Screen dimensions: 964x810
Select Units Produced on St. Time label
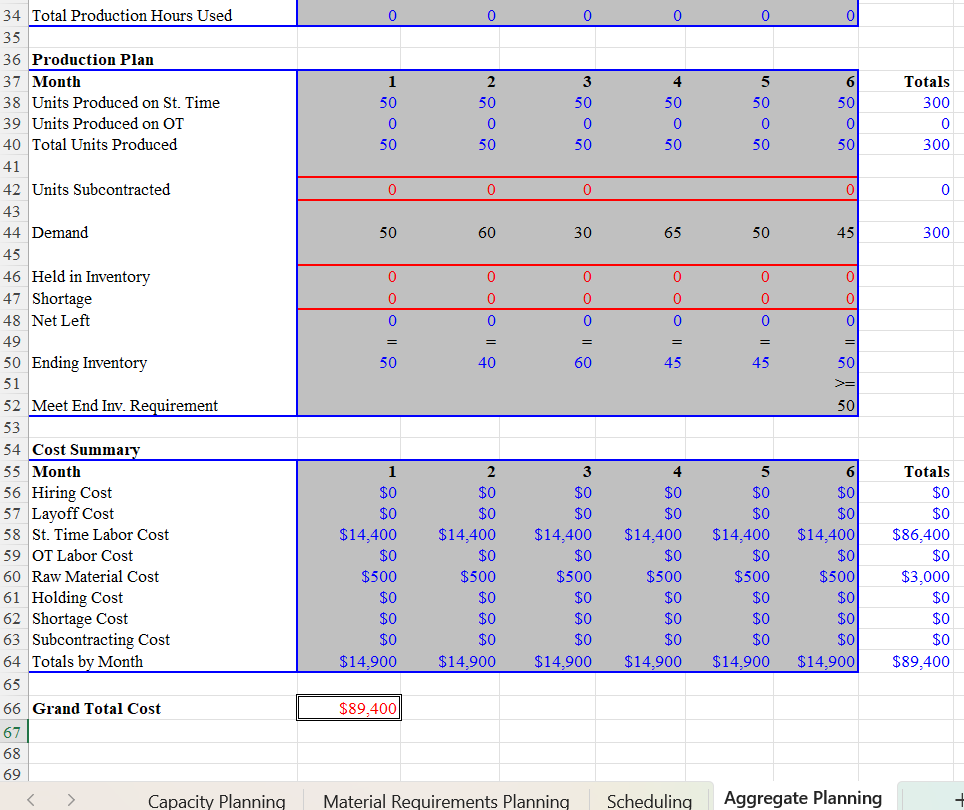pyautogui.click(x=125, y=103)
